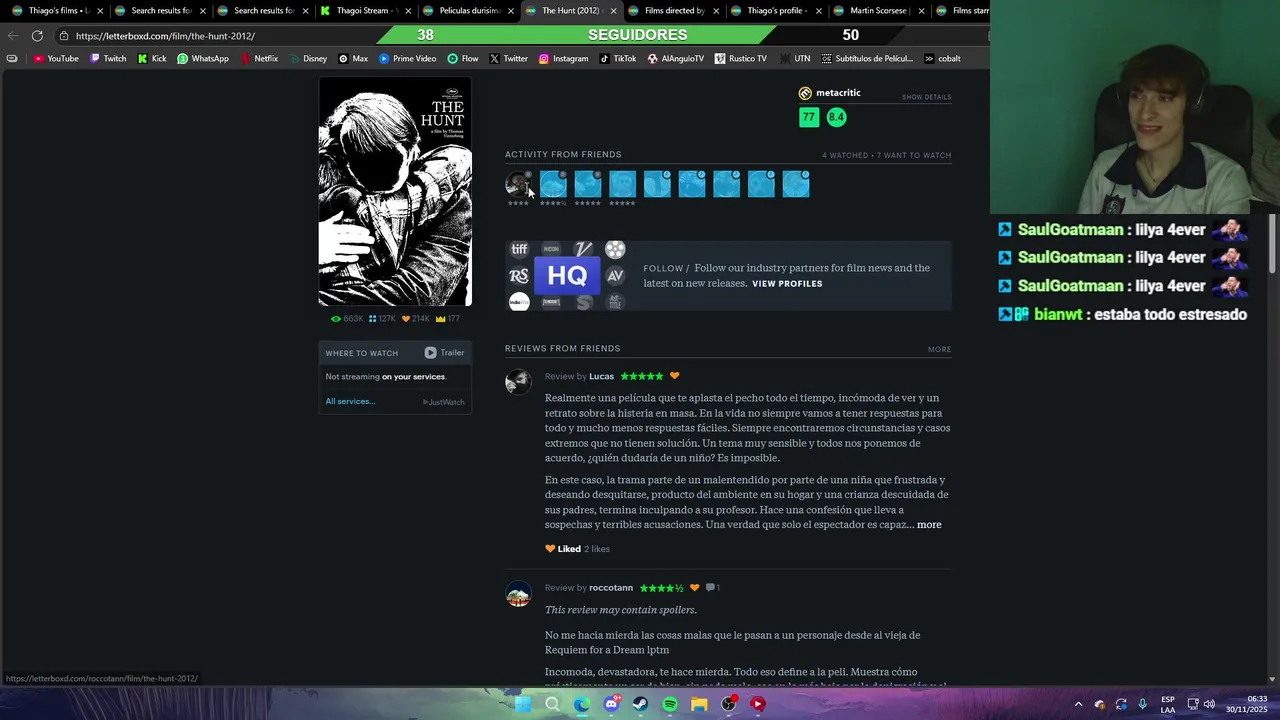Click the JustWatch link
Image resolution: width=1280 pixels, height=720 pixels.
click(x=444, y=402)
